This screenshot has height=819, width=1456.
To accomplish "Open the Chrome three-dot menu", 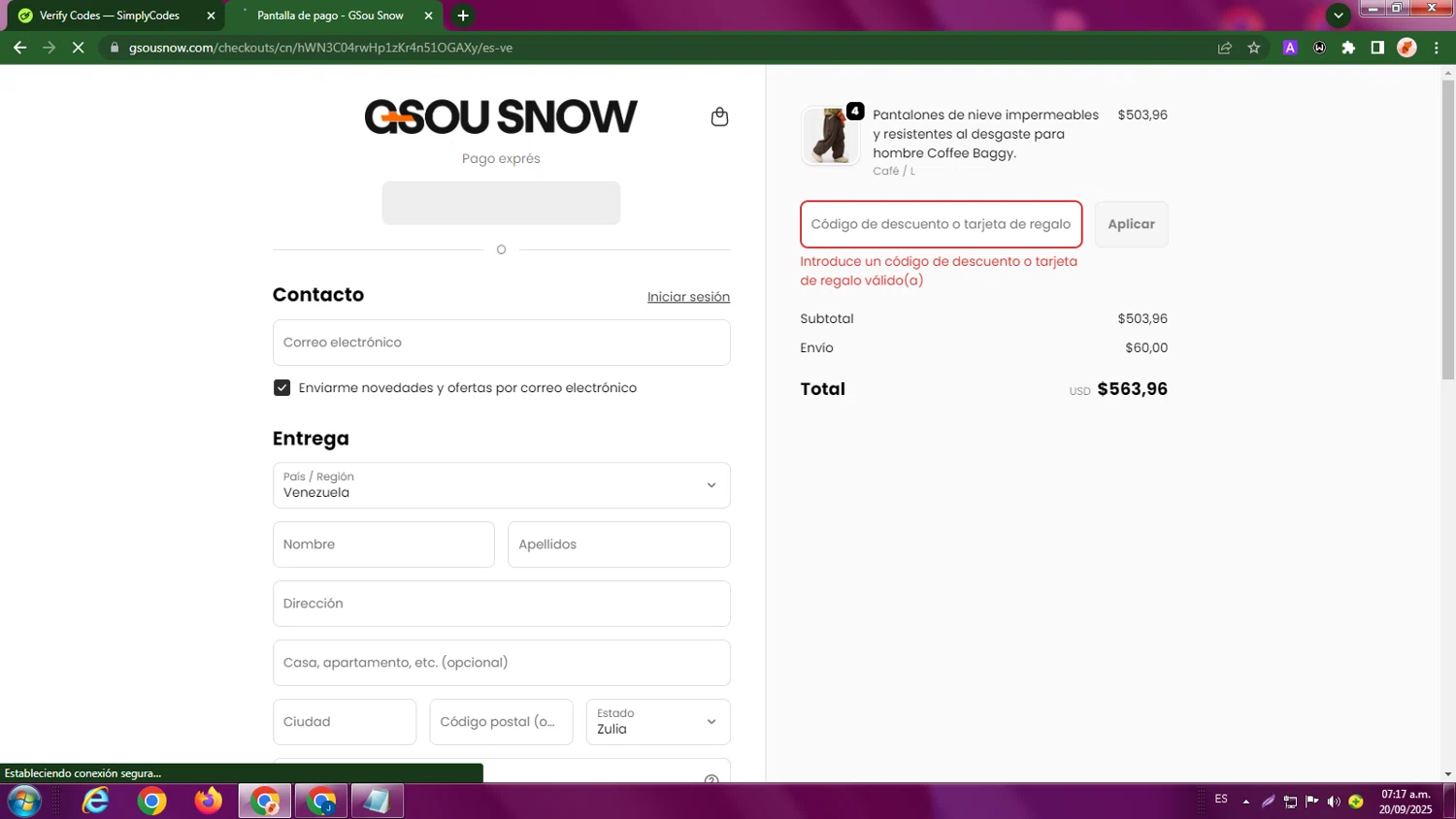I will pyautogui.click(x=1437, y=48).
